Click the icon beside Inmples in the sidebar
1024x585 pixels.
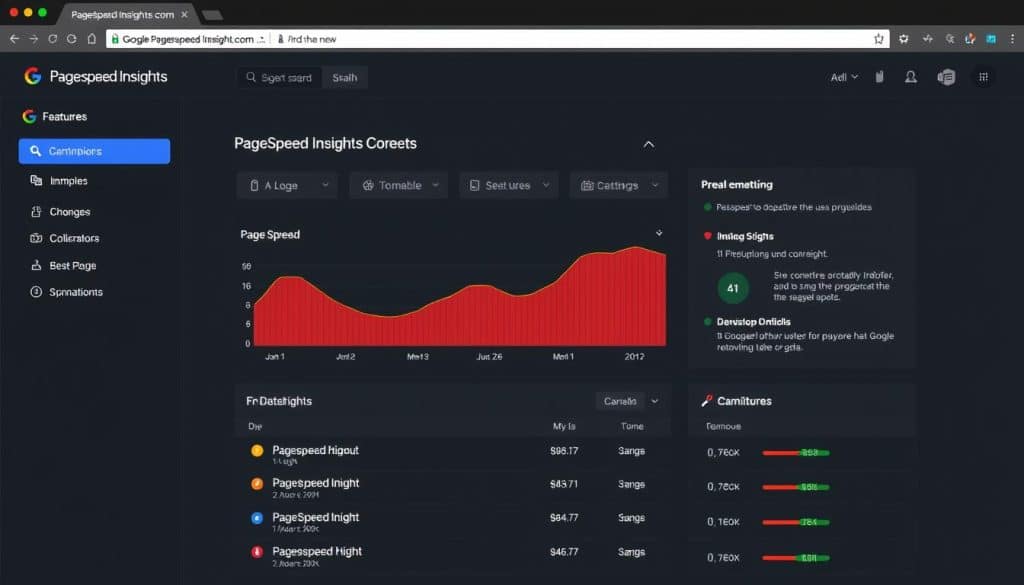(x=36, y=180)
